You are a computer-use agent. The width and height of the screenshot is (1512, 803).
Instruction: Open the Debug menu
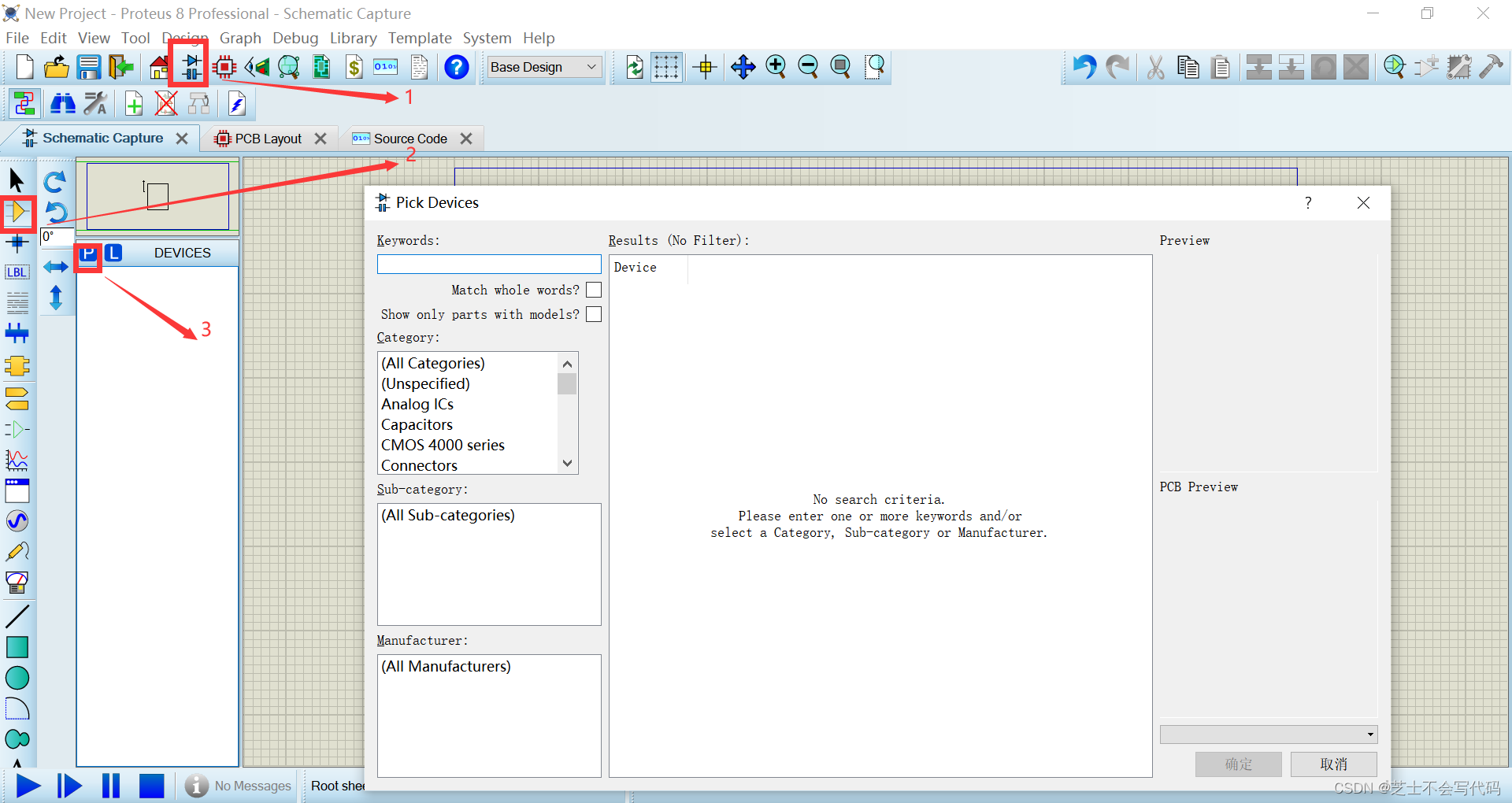pos(295,38)
